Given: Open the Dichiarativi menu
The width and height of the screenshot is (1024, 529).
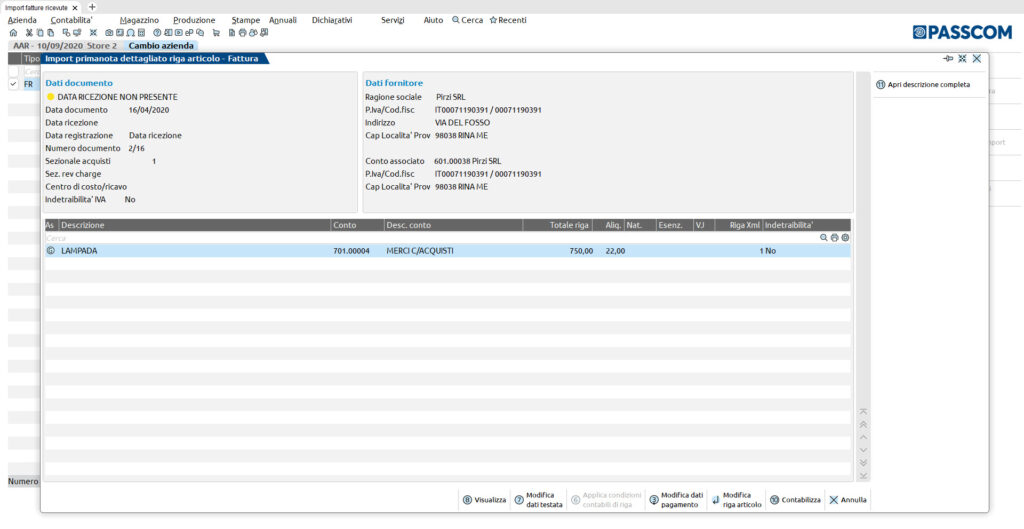Looking at the screenshot, I should coord(332,20).
